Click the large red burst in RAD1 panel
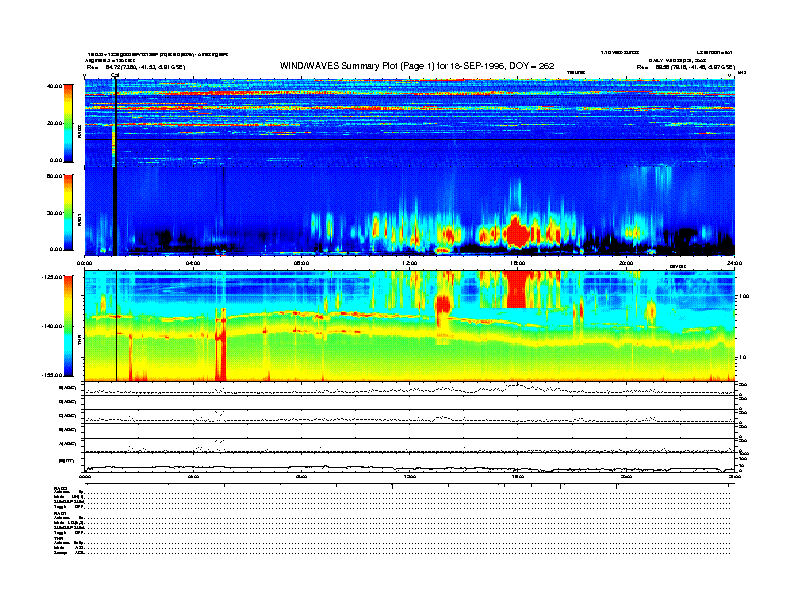This screenshot has width=792, height=612. [x=517, y=231]
